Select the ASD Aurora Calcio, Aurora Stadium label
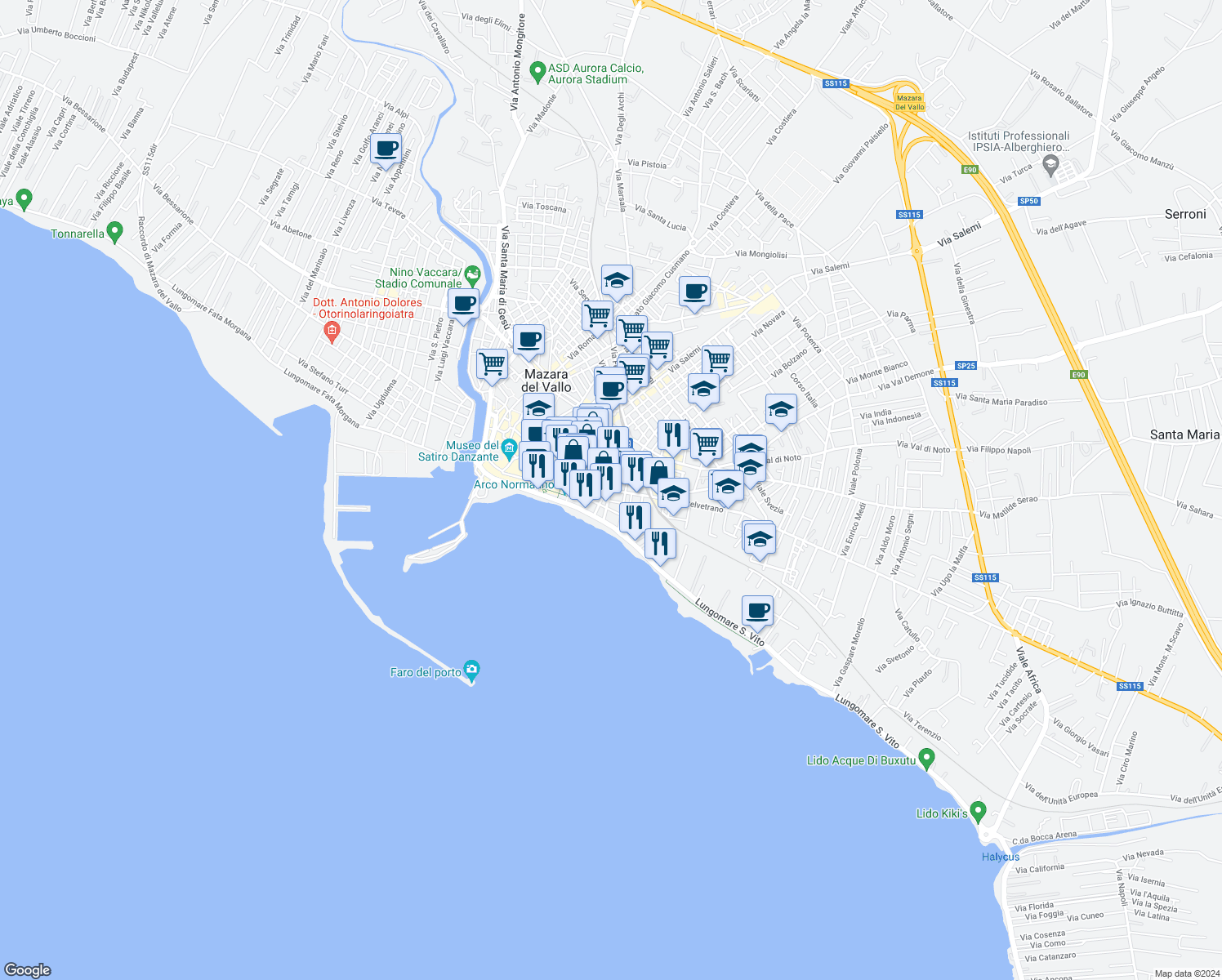Screen dimensions: 1222x980 [x=596, y=73]
